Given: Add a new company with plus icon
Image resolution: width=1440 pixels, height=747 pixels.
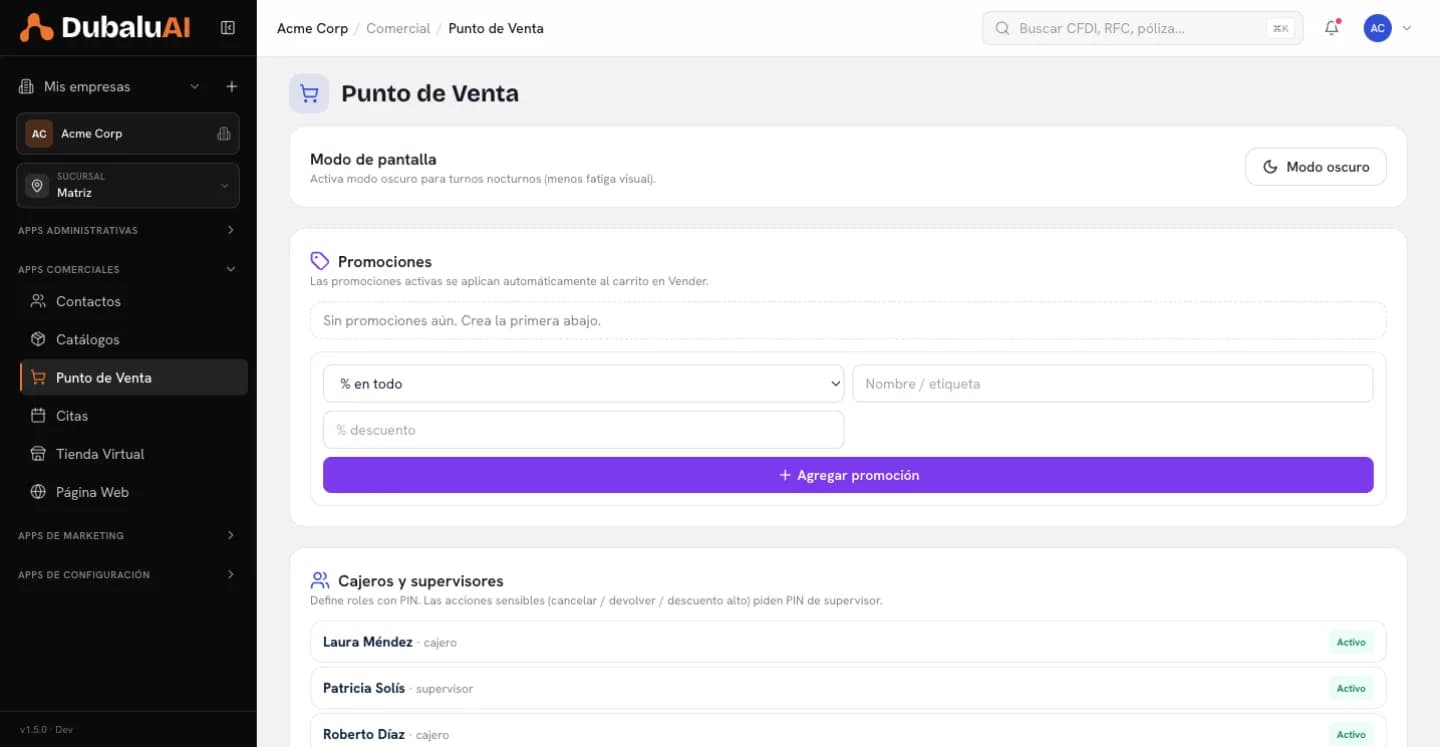Looking at the screenshot, I should (x=232, y=87).
